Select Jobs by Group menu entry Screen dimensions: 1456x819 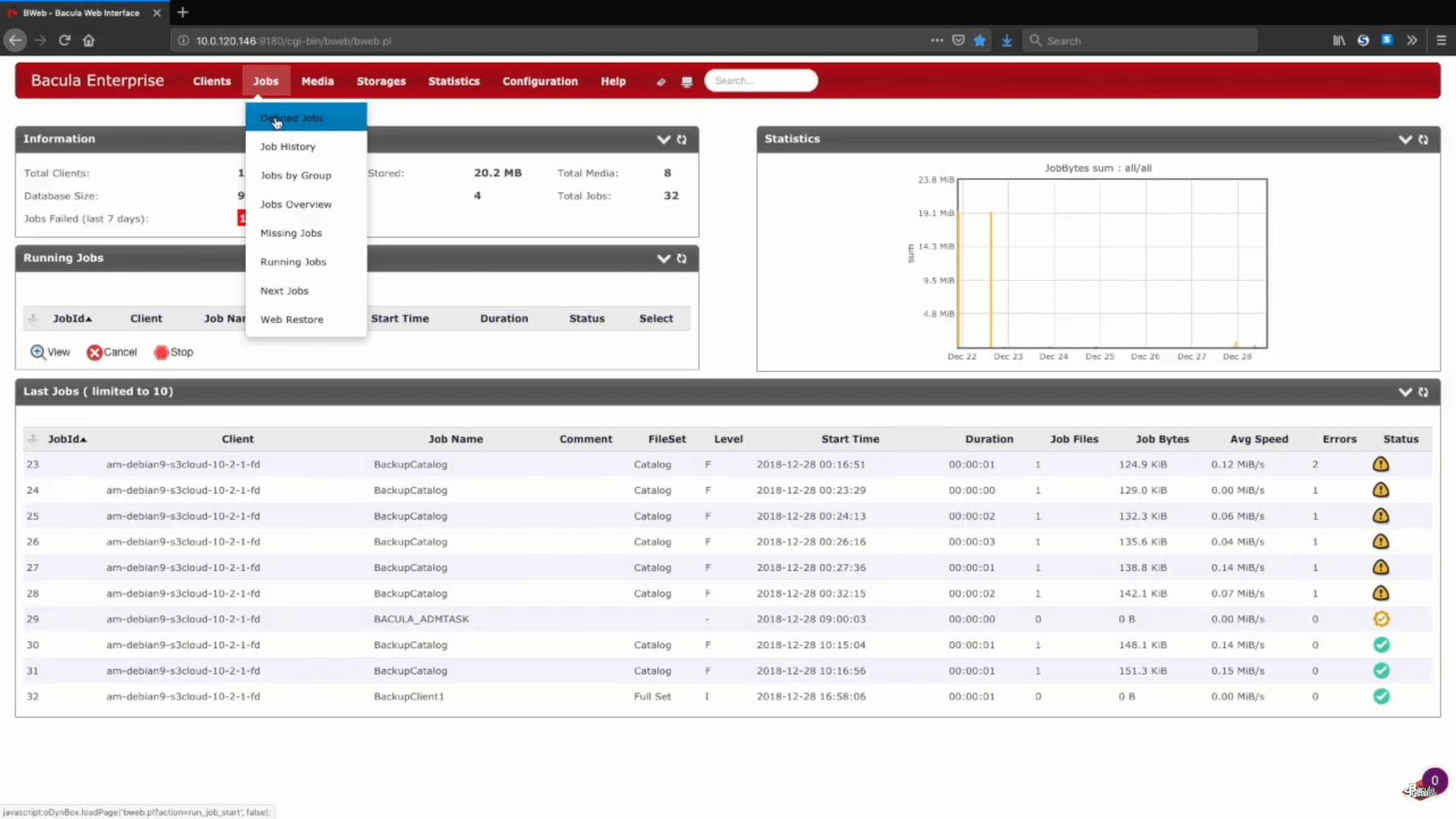point(306,175)
